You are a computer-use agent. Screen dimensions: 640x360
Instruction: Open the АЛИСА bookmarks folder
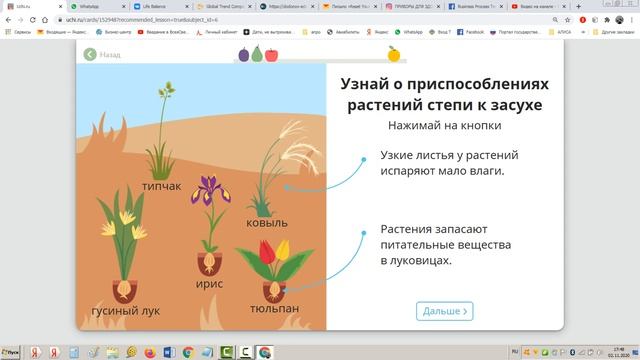(x=560, y=32)
